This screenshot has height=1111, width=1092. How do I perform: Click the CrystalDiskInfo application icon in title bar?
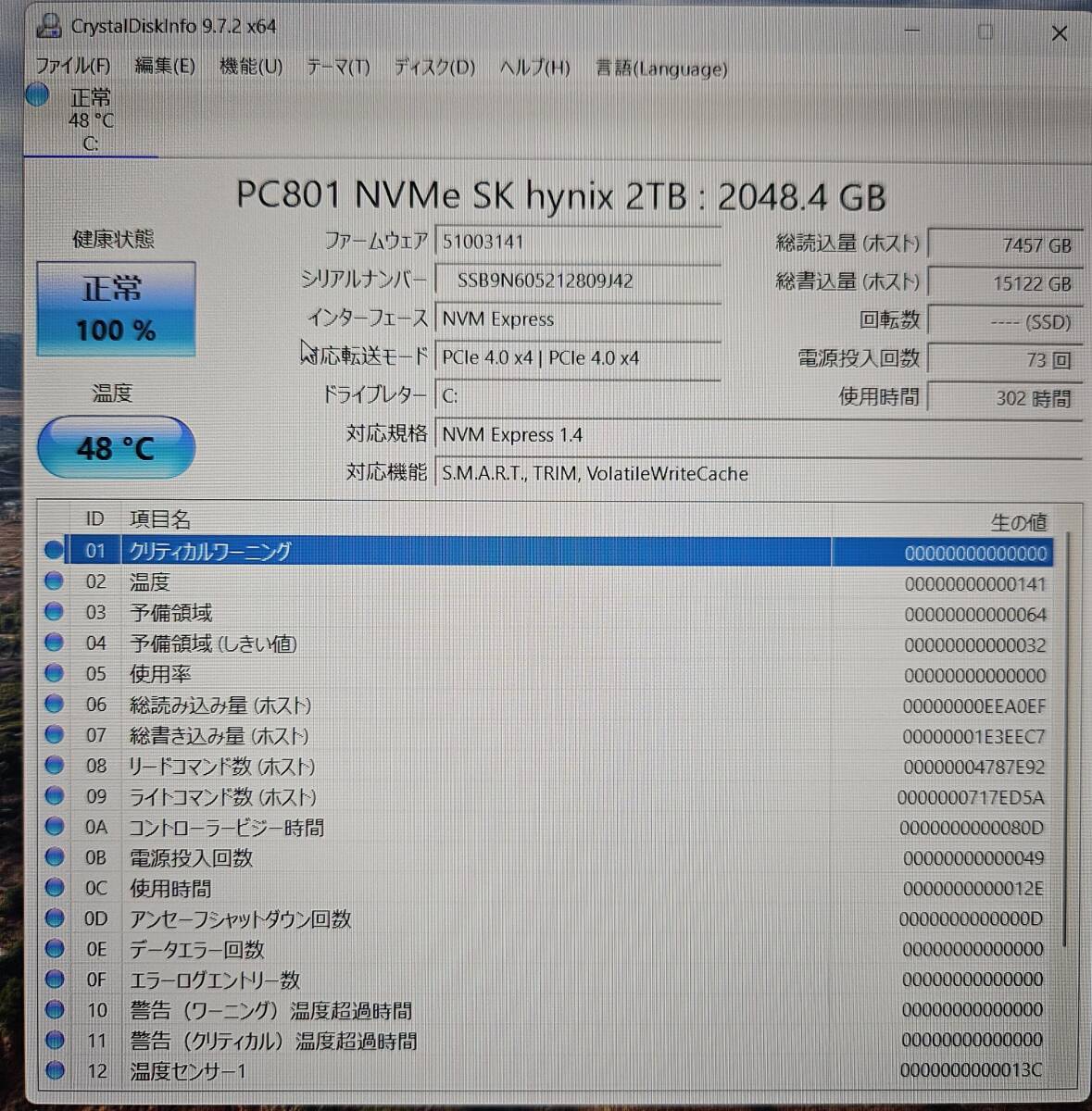[47, 27]
